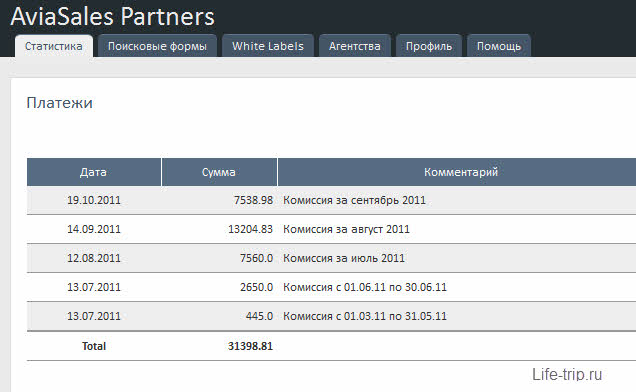The width and height of the screenshot is (636, 392).
Task: Click comment Комиссия с 01.06.11 по 30.06.11
Action: 365,287
